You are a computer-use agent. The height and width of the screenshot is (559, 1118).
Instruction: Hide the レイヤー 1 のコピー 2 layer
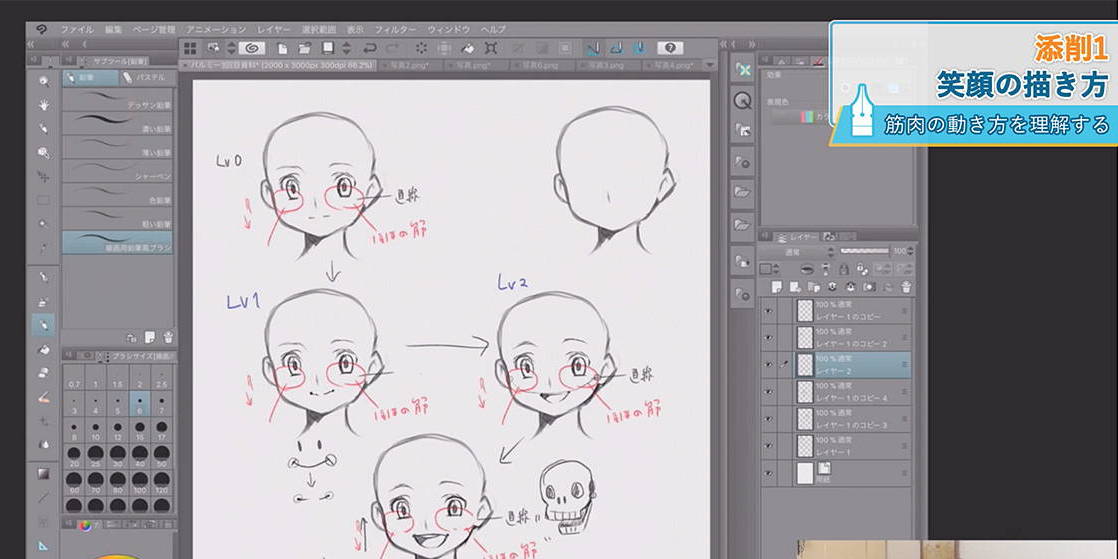pyautogui.click(x=769, y=338)
